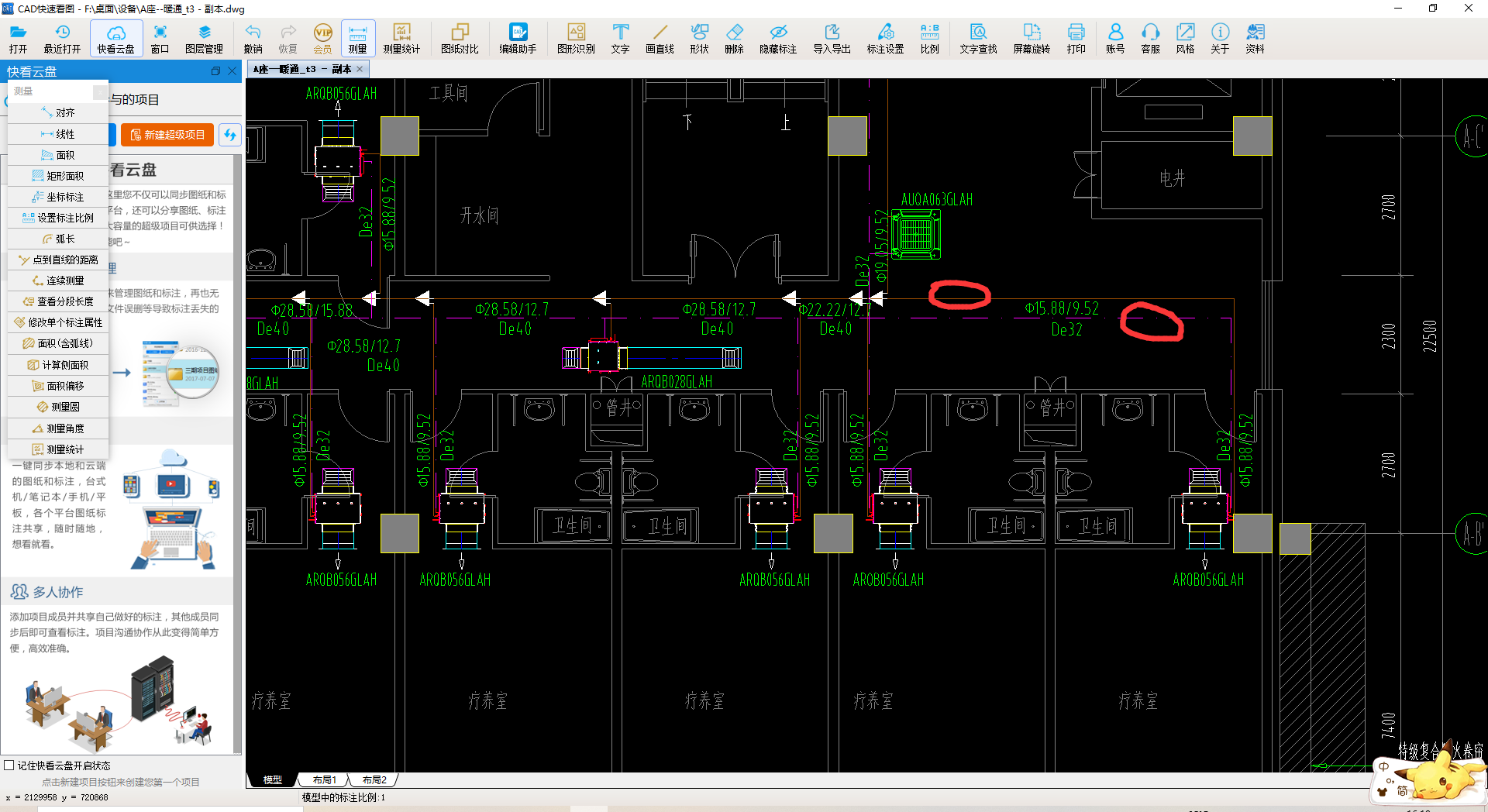Image resolution: width=1488 pixels, height=812 pixels.
Task: Select the 文字 text tool
Action: coord(620,39)
